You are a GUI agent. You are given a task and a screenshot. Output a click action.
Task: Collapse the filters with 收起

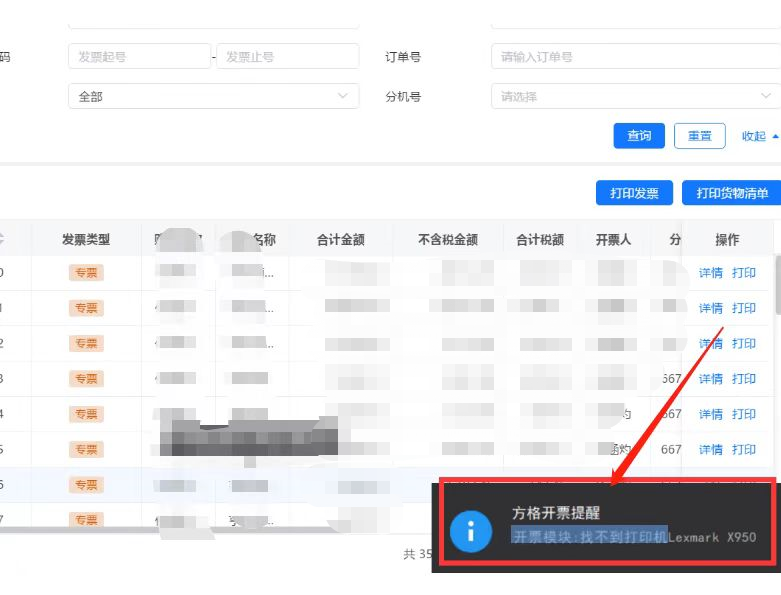[x=758, y=136]
